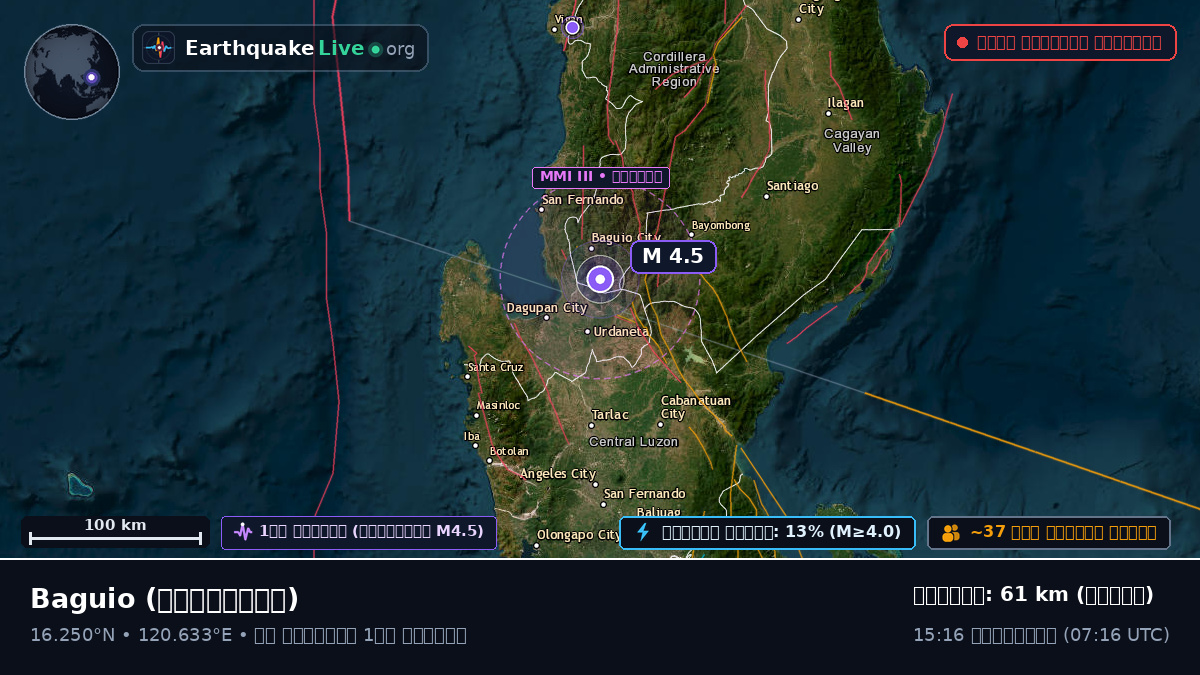Screen dimensions: 1200x675
Task: Click the Iba map label
Action: pyautogui.click(x=472, y=436)
